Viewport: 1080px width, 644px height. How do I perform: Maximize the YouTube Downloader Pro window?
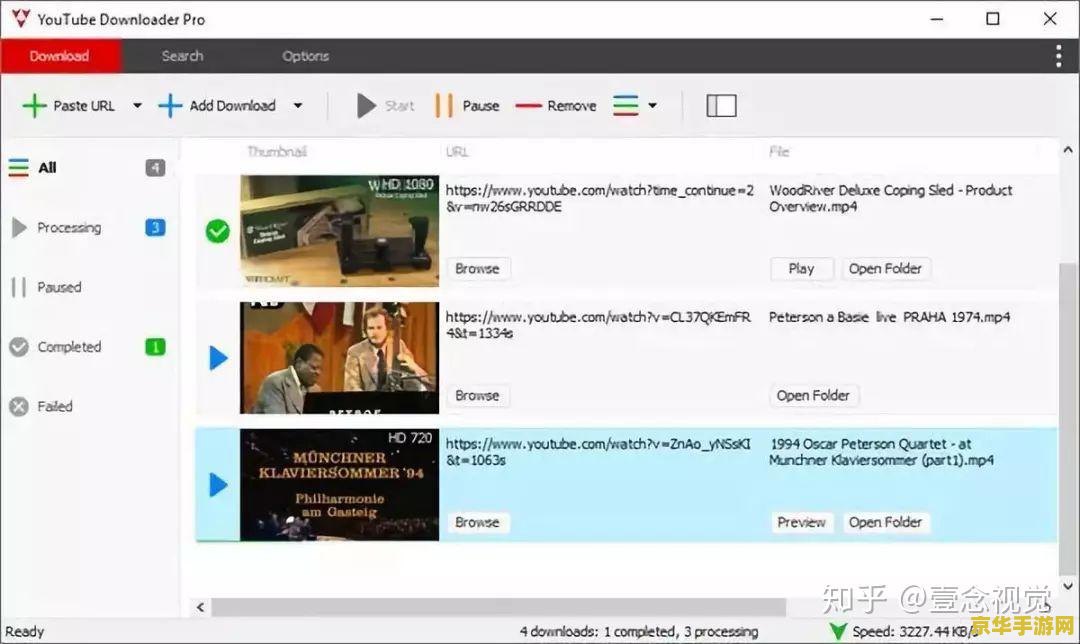993,19
